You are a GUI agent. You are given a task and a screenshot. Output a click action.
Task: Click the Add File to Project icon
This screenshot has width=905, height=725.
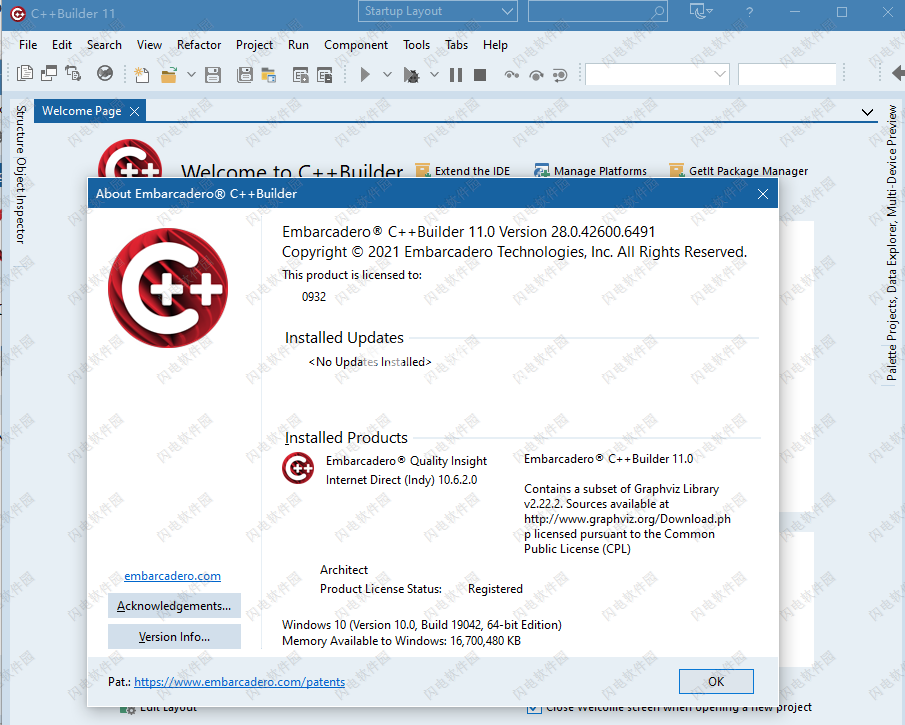point(301,74)
